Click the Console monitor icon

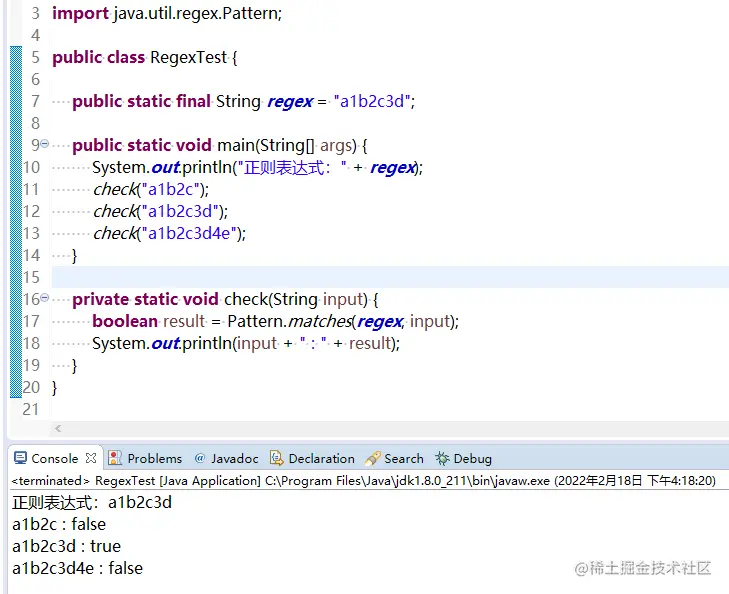click(x=20, y=458)
